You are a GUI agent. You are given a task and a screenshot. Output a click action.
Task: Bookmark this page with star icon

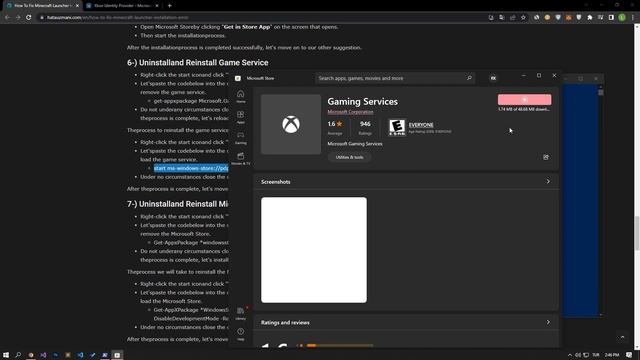click(523, 18)
